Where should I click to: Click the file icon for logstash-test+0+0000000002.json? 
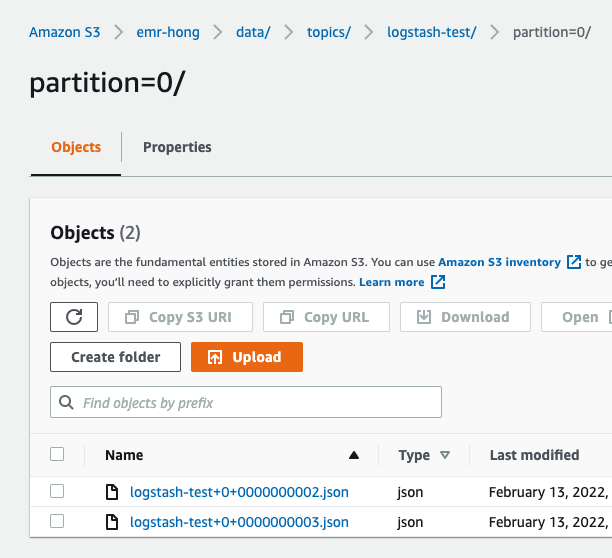[x=113, y=492]
